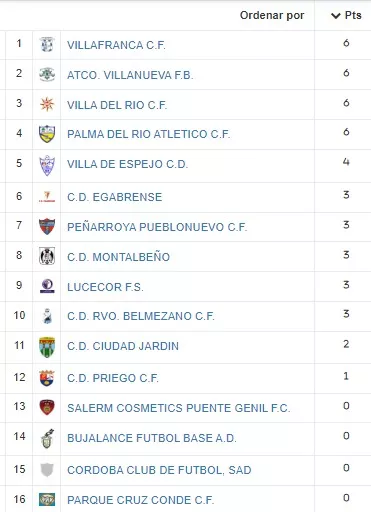Open C.D. RVO. BELMEZANO C.F. link
The height and width of the screenshot is (512, 371).
tap(141, 316)
